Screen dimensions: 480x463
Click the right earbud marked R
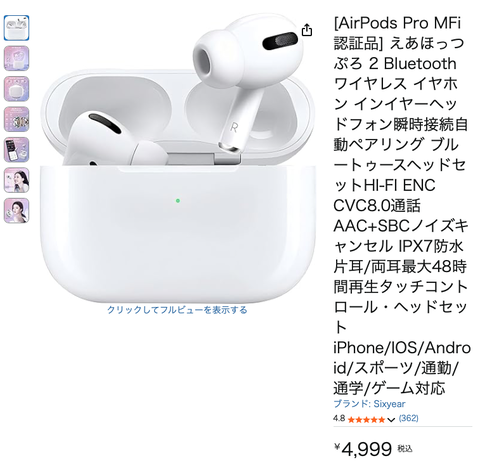[246, 83]
